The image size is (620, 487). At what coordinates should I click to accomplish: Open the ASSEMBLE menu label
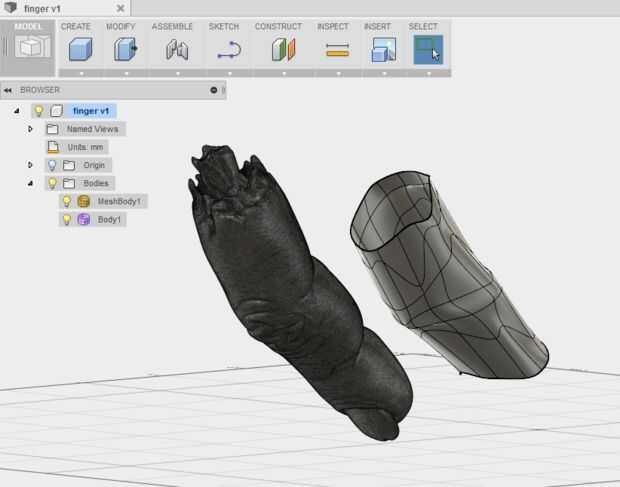tap(172, 26)
